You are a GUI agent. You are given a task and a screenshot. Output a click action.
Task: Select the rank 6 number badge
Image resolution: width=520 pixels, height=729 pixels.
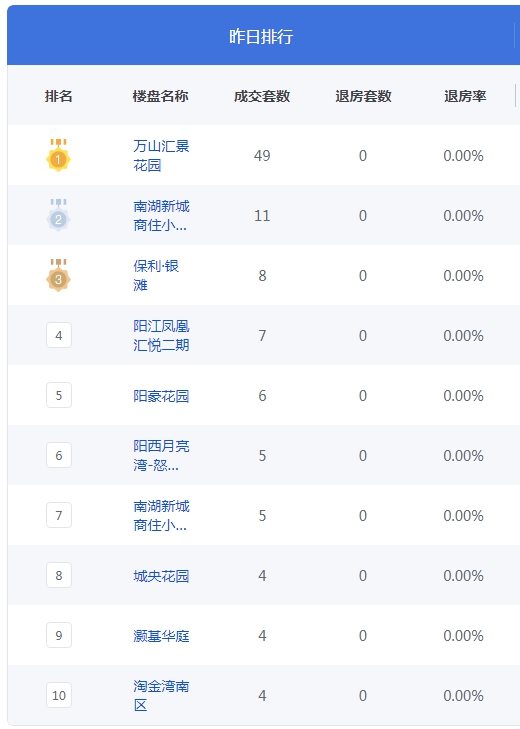click(x=59, y=455)
